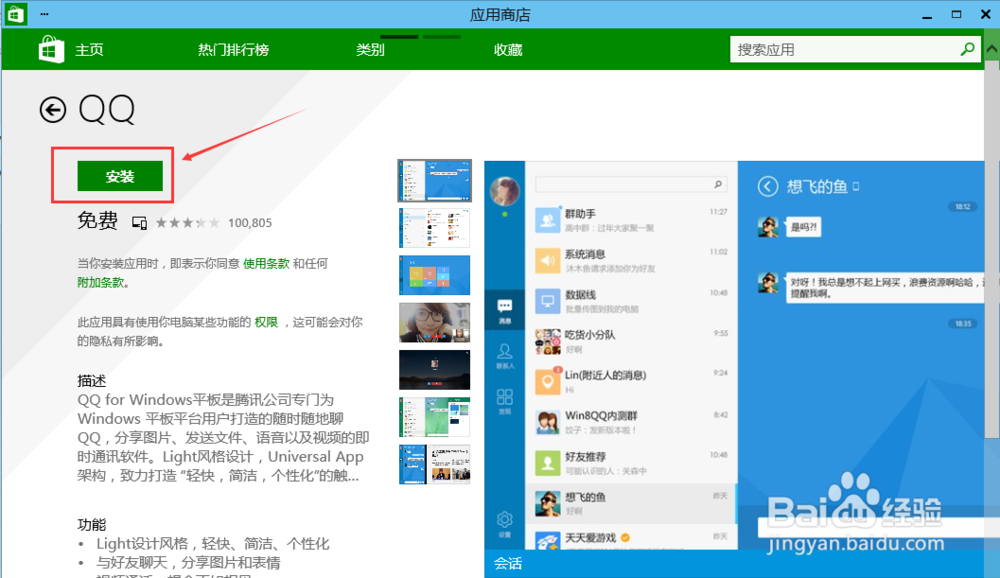The height and width of the screenshot is (578, 1000).
Task: Select the second screenshot thumbnail
Action: [434, 227]
